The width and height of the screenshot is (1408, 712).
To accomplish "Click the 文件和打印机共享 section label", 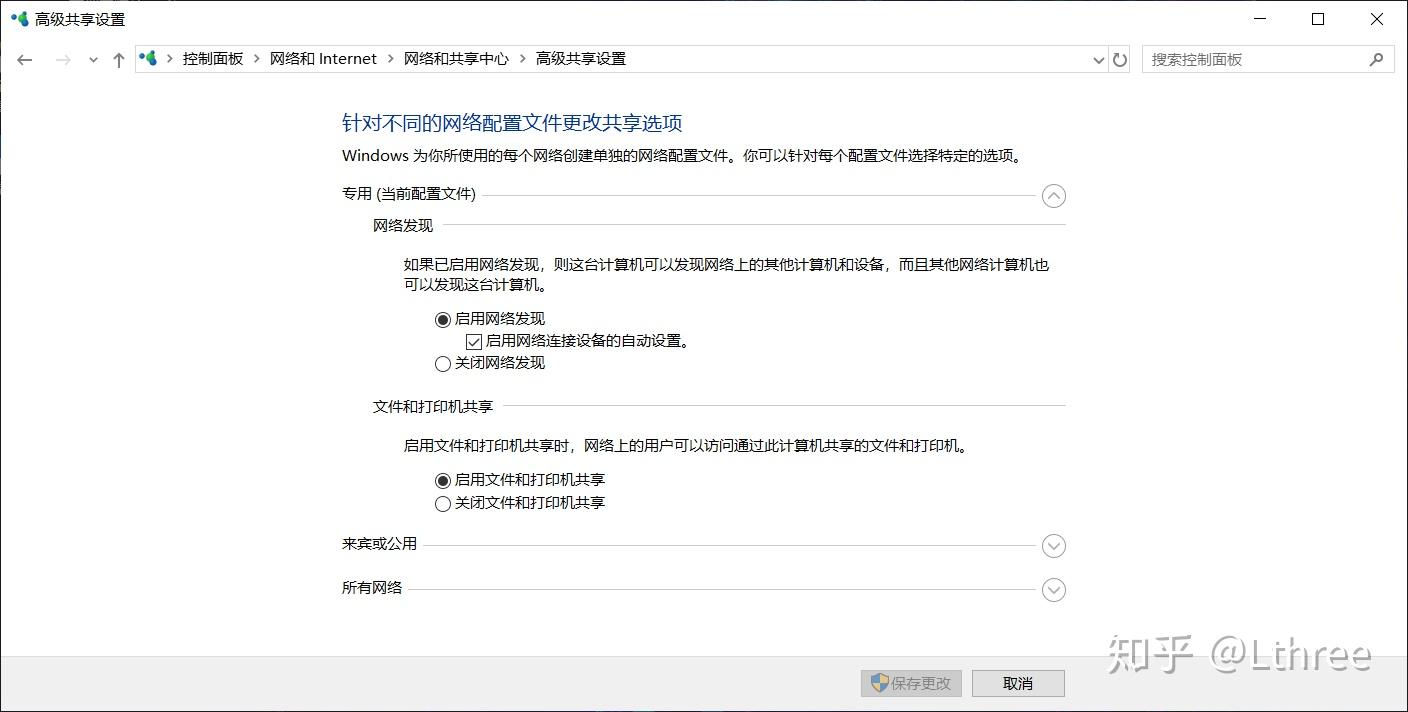I will [433, 407].
